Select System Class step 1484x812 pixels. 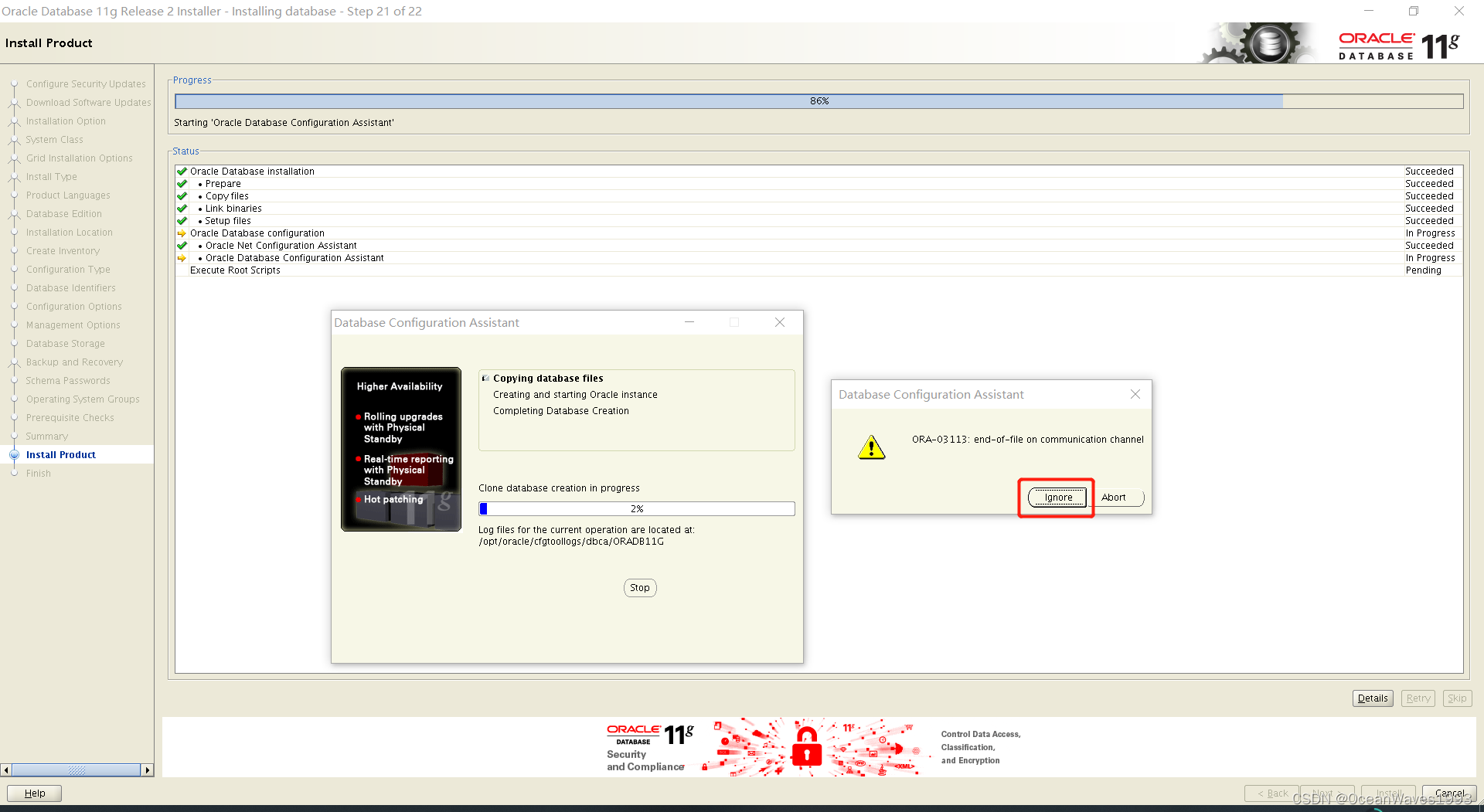tap(54, 140)
